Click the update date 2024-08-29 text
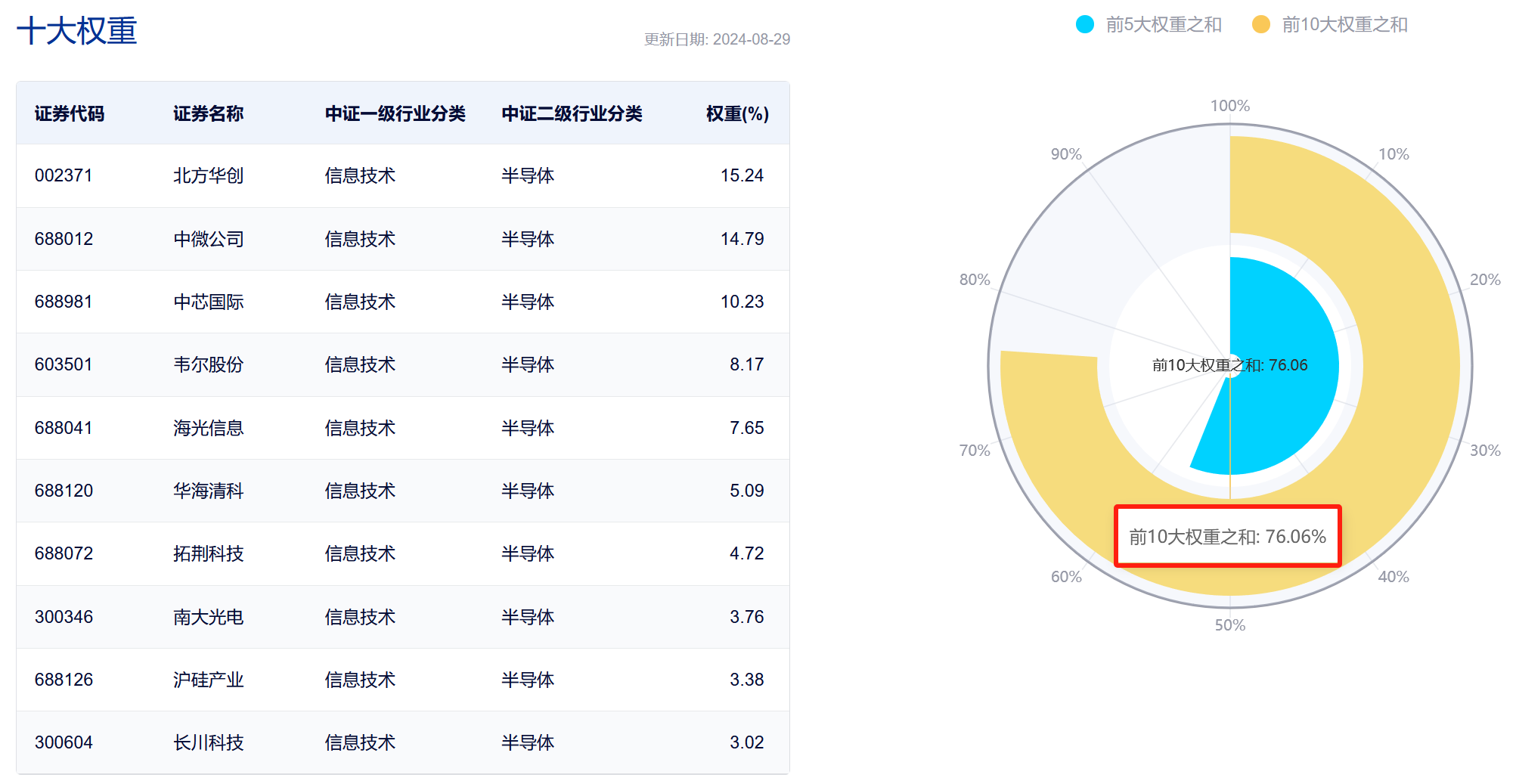 coord(717,39)
